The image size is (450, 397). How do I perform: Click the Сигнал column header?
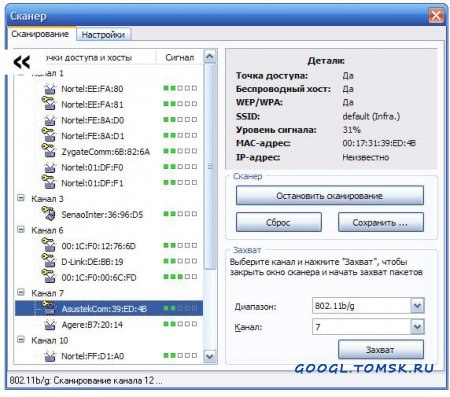coord(180,58)
